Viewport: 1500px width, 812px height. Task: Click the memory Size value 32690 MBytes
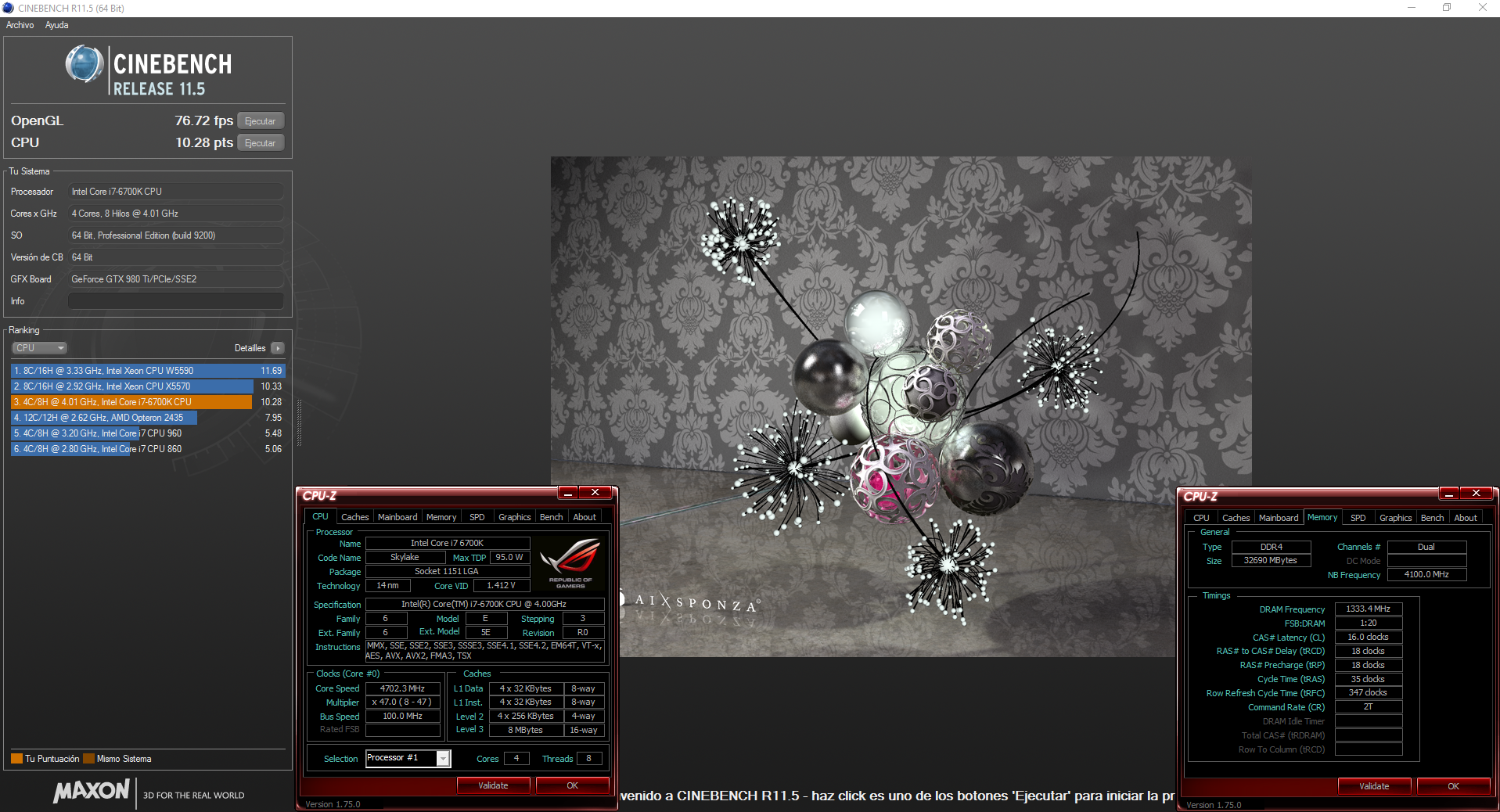1271,560
